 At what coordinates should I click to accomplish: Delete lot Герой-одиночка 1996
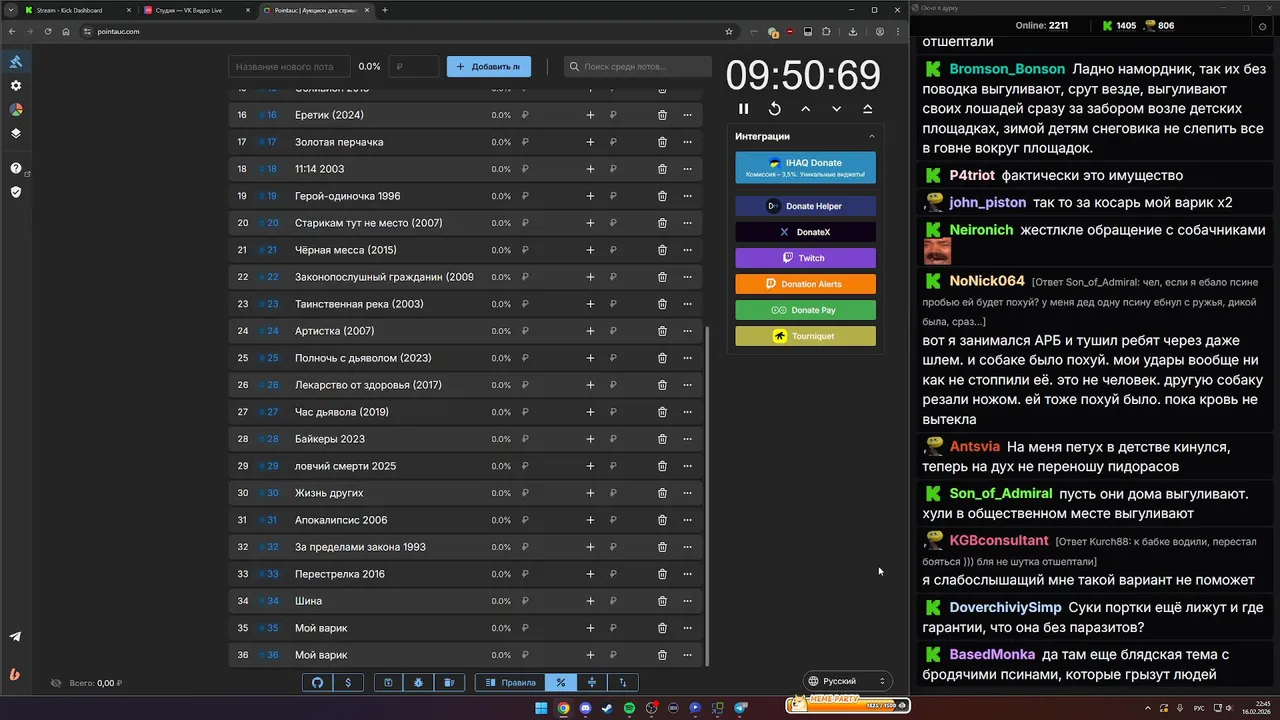click(x=662, y=196)
